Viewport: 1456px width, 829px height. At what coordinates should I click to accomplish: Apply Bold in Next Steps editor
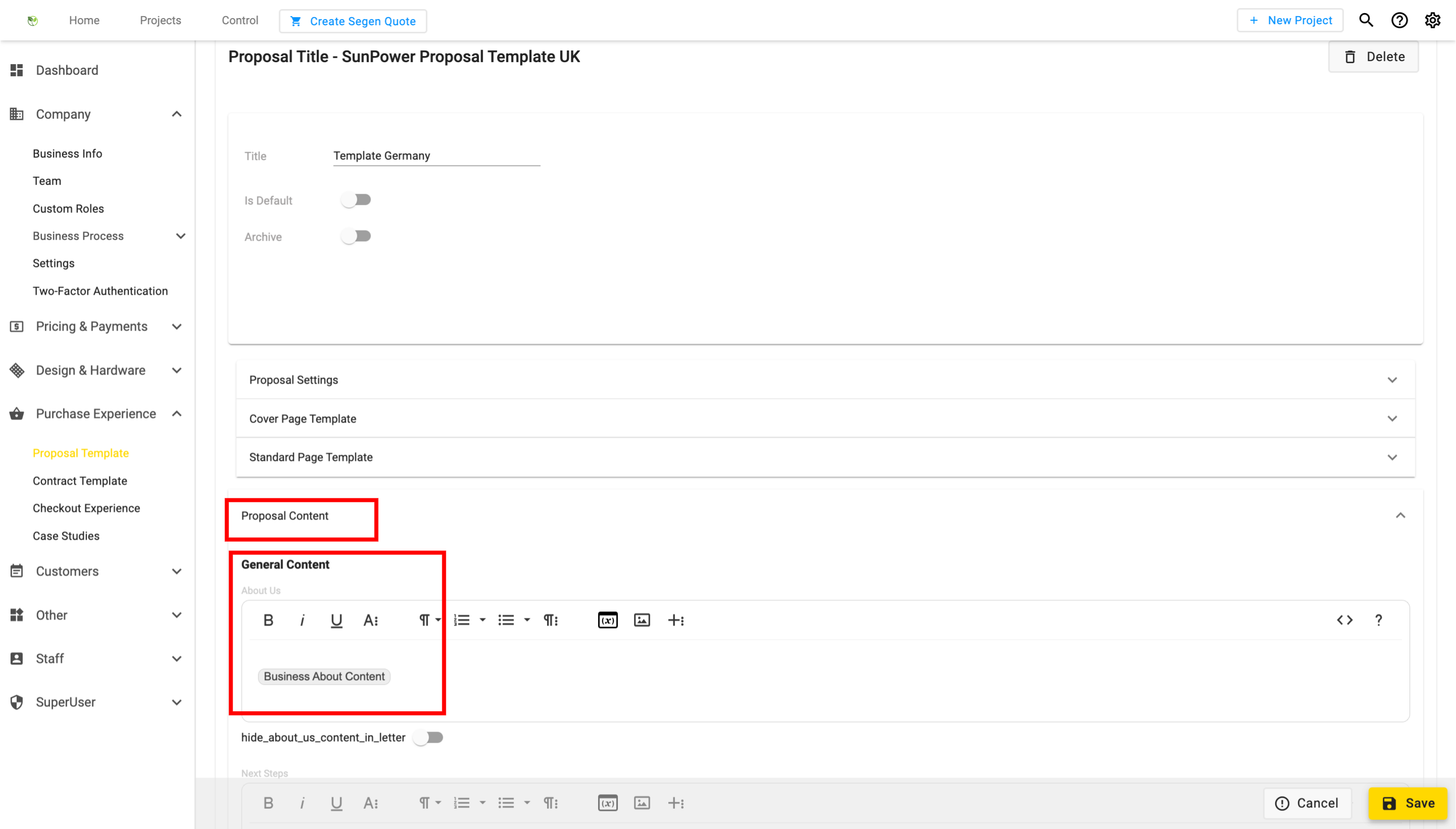tap(268, 803)
